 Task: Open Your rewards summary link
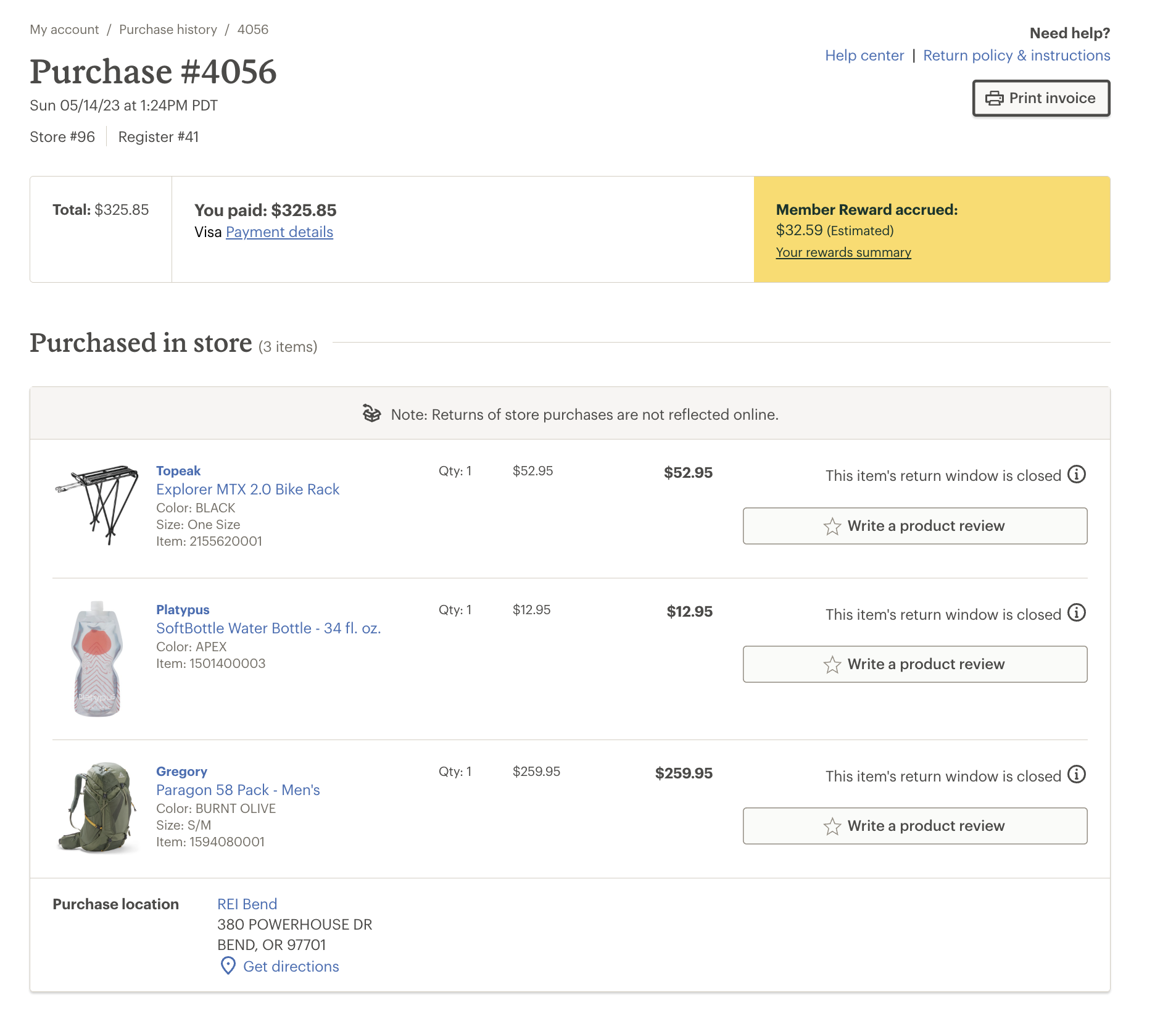(843, 252)
